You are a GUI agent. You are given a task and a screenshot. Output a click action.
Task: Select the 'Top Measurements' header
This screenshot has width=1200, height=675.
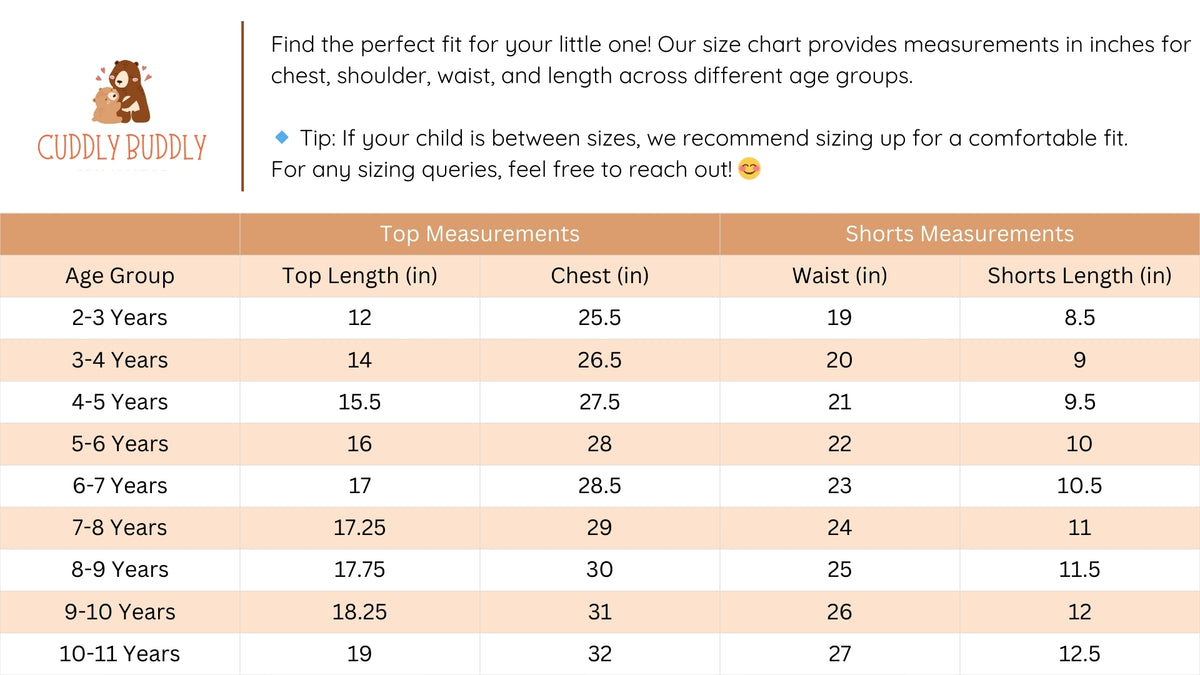(x=479, y=234)
